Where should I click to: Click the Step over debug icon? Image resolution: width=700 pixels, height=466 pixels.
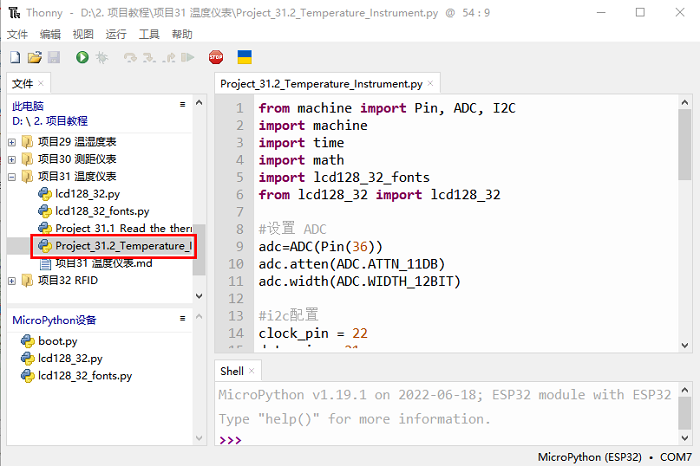tap(130, 59)
